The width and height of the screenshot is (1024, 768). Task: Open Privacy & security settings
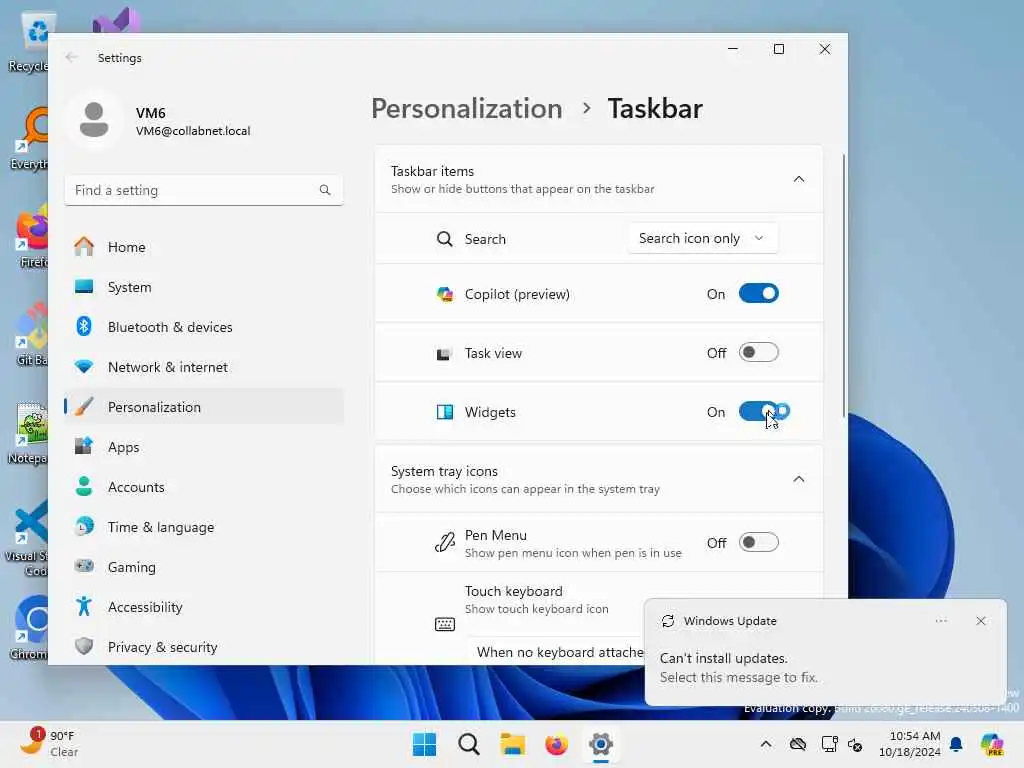click(x=204, y=647)
